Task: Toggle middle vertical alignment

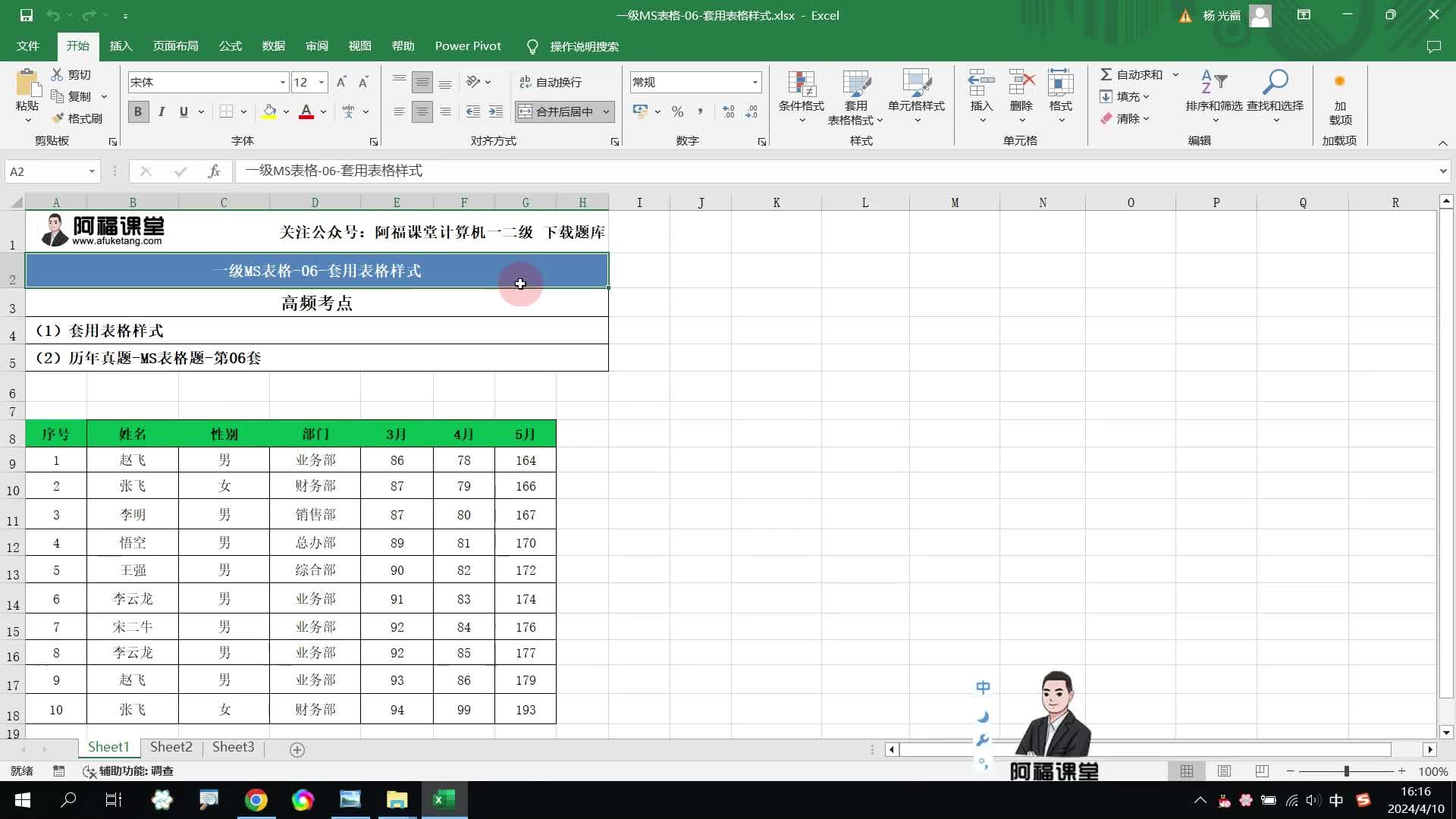Action: pyautogui.click(x=422, y=82)
